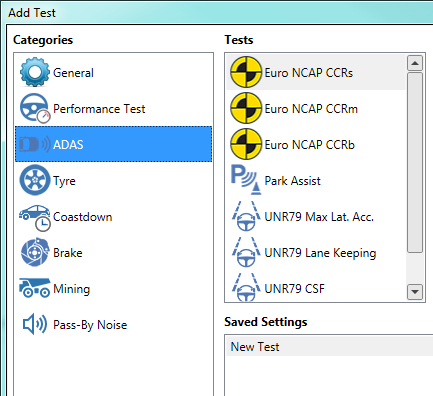Click the ADAS car sensor icon
The width and height of the screenshot is (433, 396).
click(35, 144)
